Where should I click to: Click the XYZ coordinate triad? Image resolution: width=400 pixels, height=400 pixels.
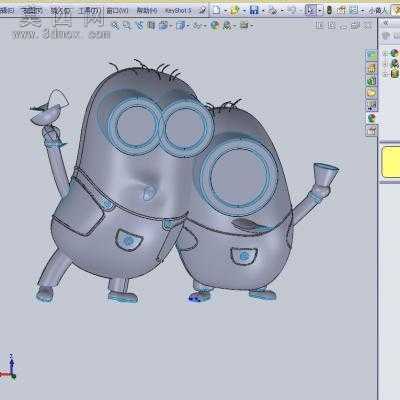[x=9, y=367]
